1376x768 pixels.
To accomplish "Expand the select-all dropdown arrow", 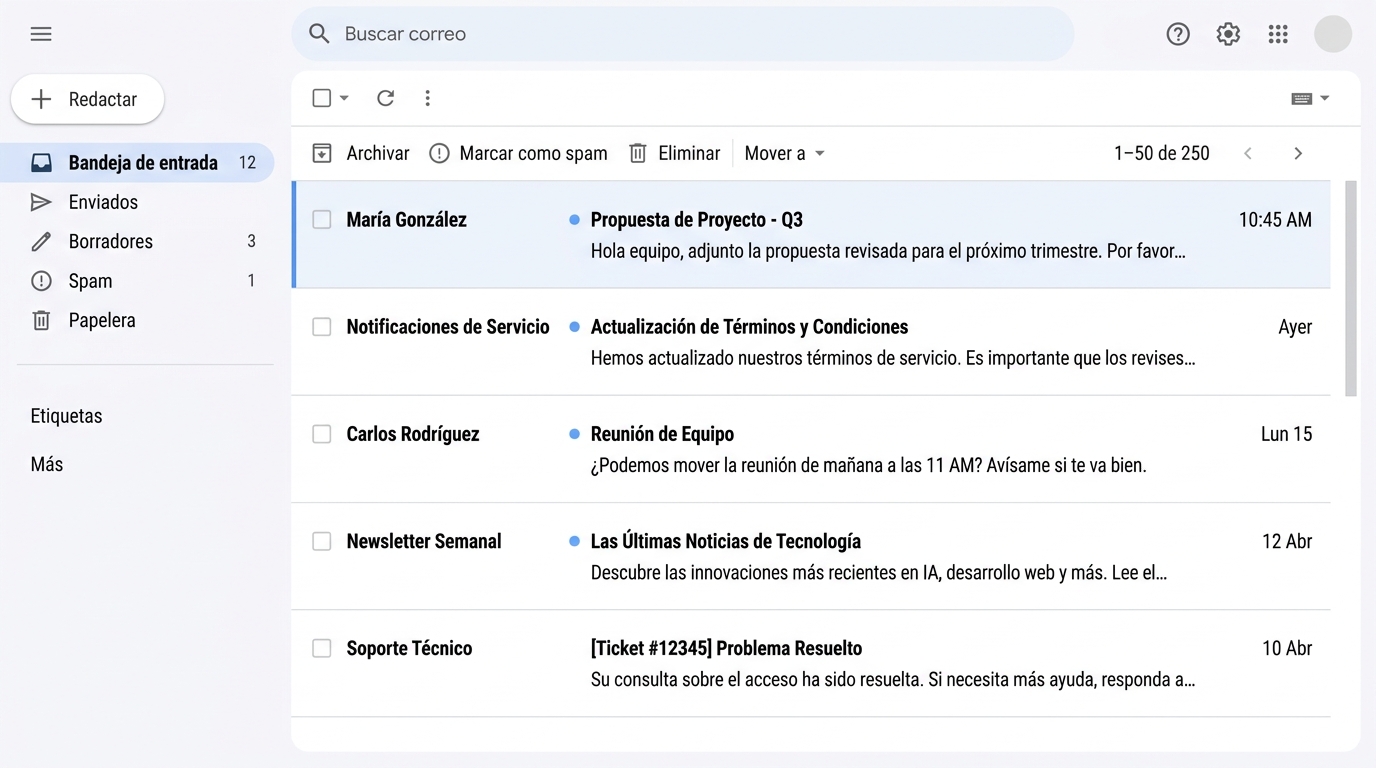I will tap(344, 98).
